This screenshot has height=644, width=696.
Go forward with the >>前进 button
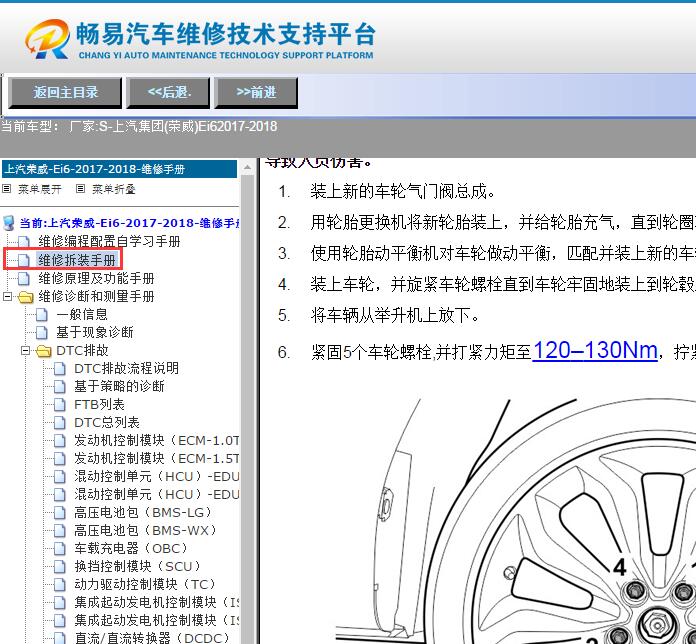(256, 92)
